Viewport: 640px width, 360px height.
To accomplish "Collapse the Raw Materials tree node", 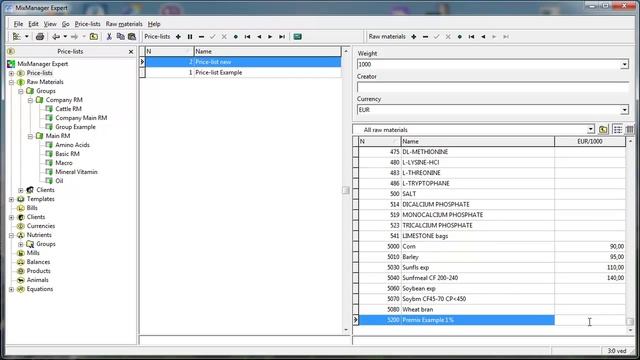I will click(x=11, y=82).
